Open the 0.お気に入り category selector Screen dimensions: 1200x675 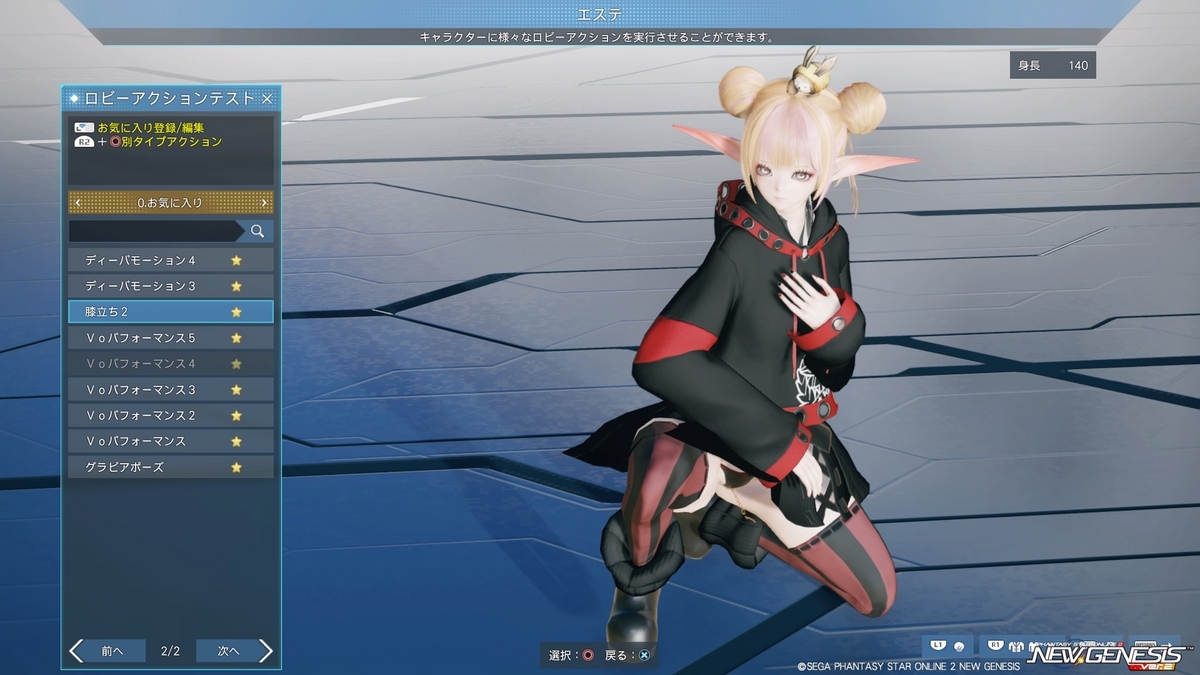click(x=171, y=203)
